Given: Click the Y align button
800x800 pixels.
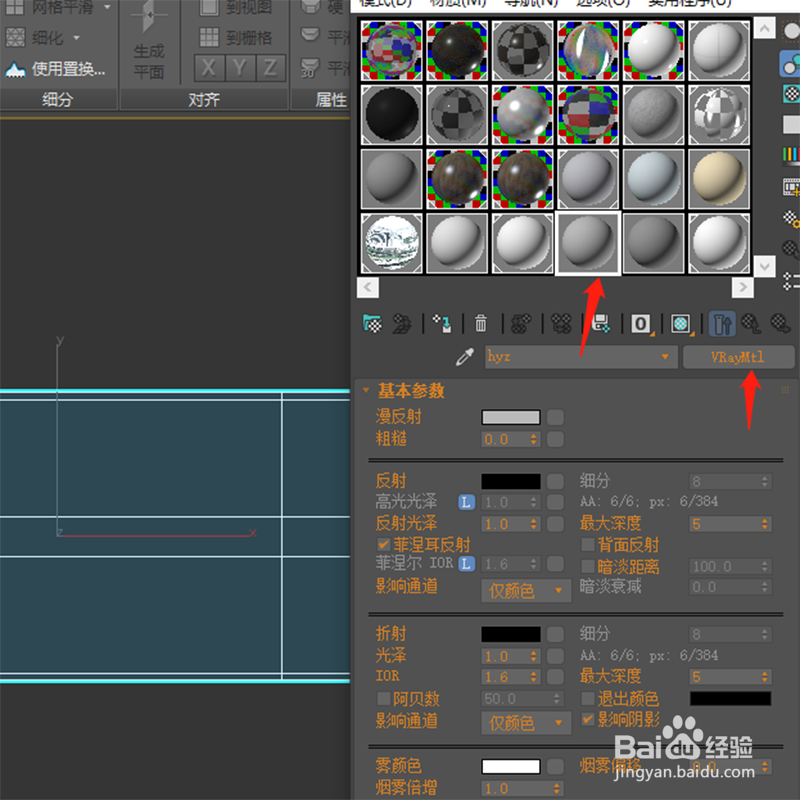Looking at the screenshot, I should click(x=240, y=68).
